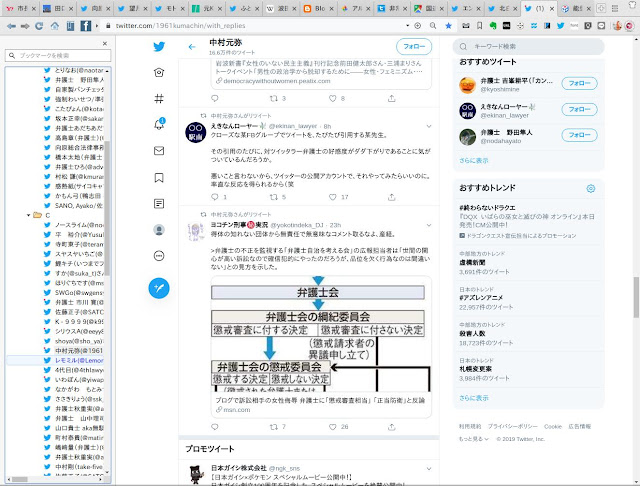Viewport: 640px width, 486px height.
Task: Click bookmarks panel vertical scrollbar
Action: pyautogui.click(x=107, y=208)
